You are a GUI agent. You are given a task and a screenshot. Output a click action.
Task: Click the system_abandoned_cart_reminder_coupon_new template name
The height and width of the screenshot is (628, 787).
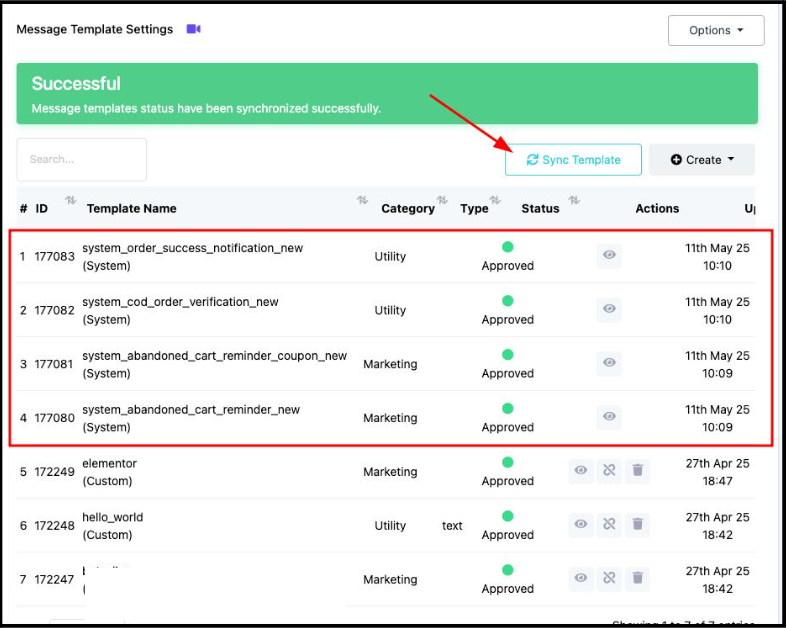(x=214, y=356)
